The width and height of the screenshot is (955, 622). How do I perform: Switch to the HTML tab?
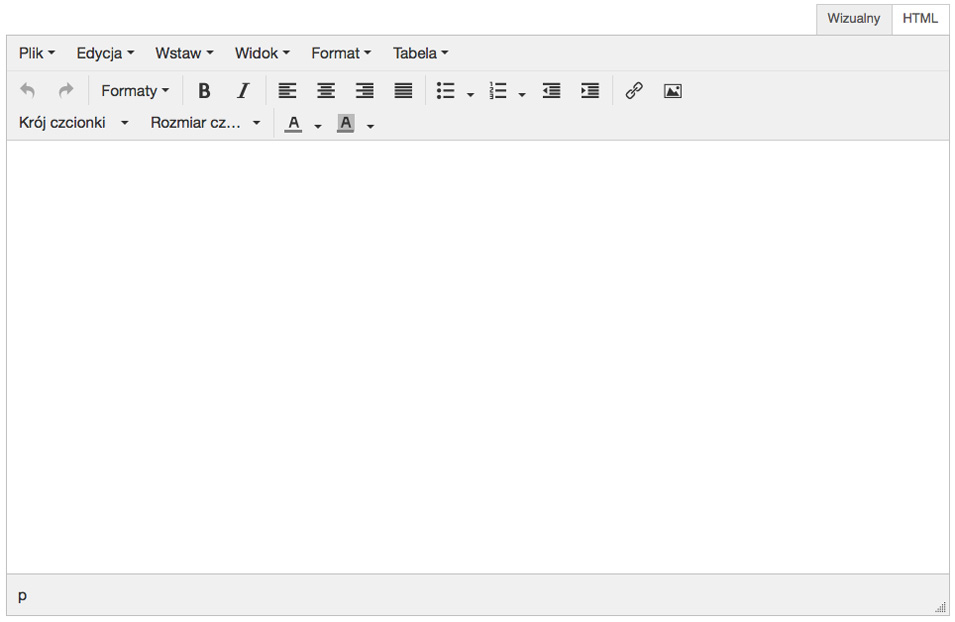pos(920,18)
